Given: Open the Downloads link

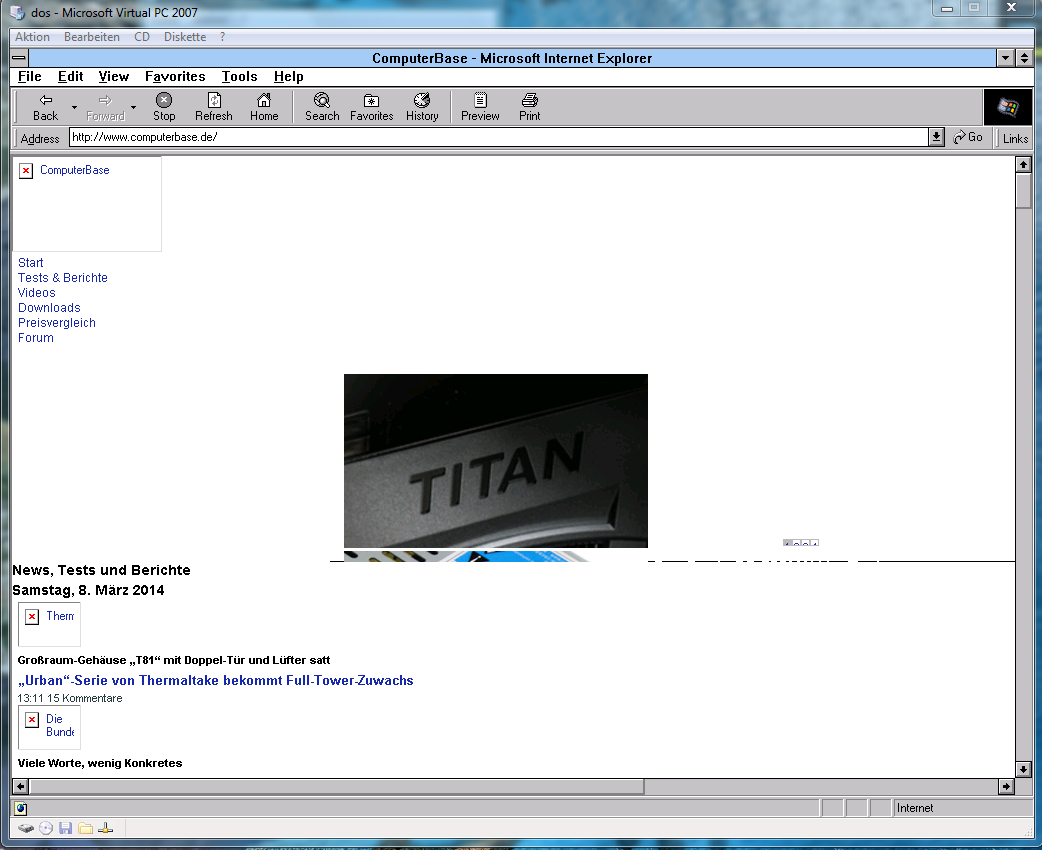Looking at the screenshot, I should [49, 308].
